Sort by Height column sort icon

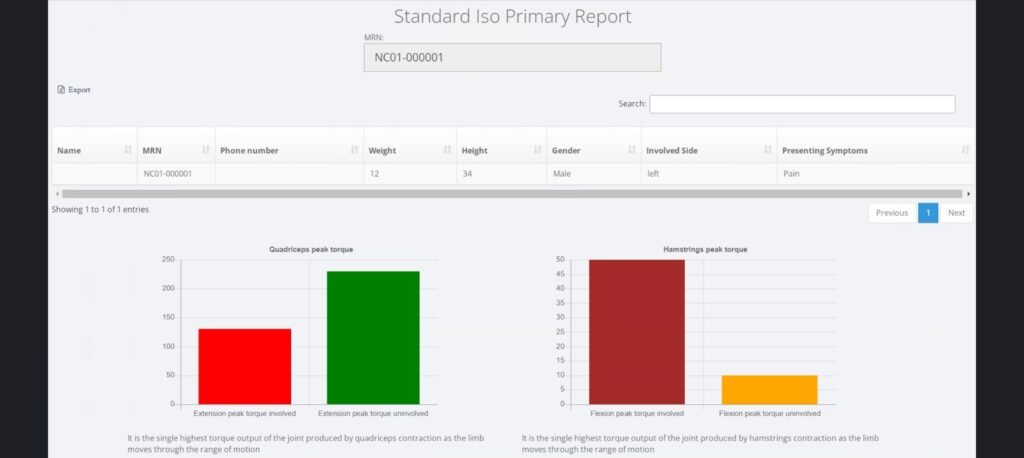pyautogui.click(x=537, y=150)
